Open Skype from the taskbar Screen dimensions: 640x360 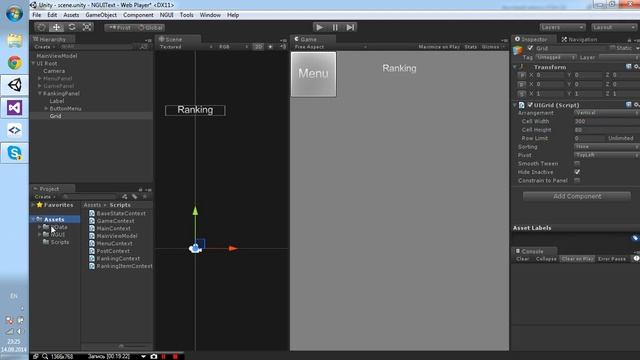(15, 153)
